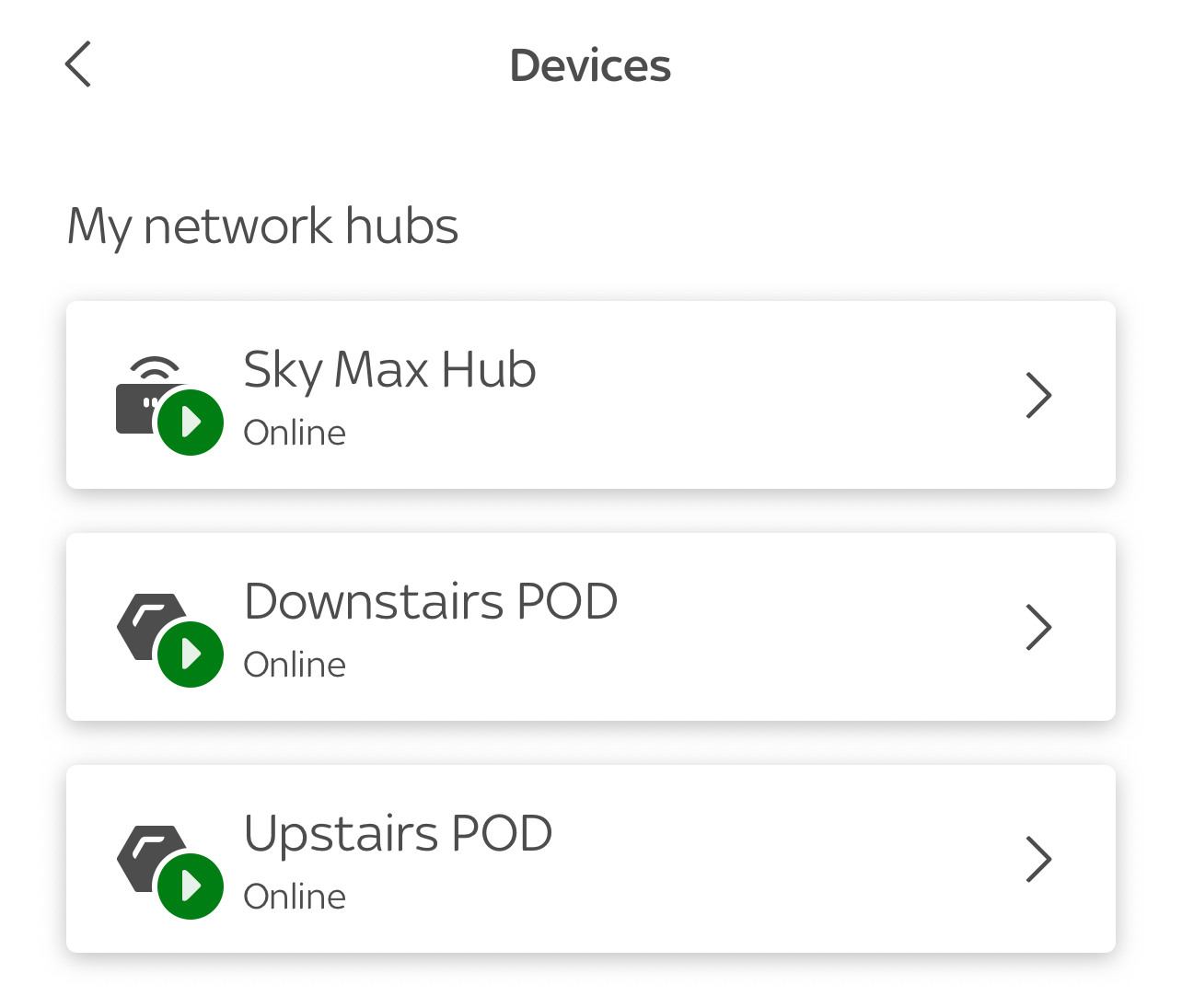Screen dimensions: 1182x1008
Task: Click the Downstairs POD name text
Action: click(430, 600)
